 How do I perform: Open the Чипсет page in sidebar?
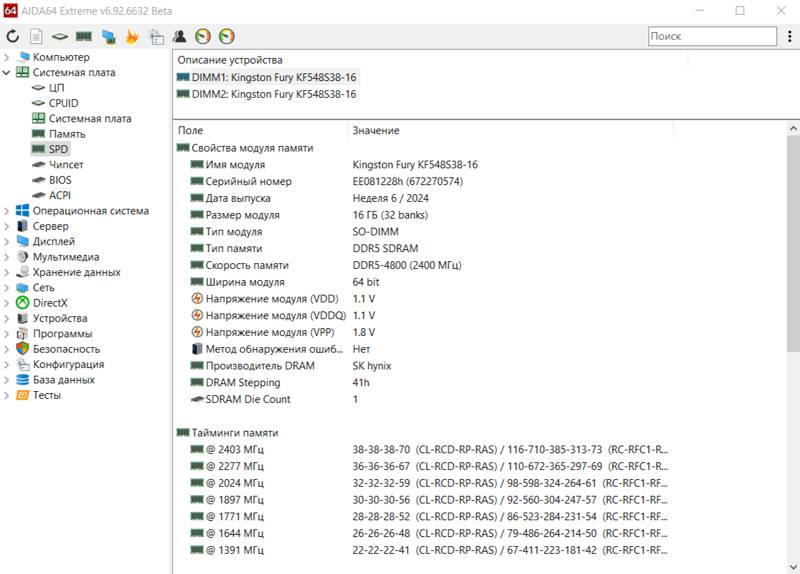tap(66, 165)
